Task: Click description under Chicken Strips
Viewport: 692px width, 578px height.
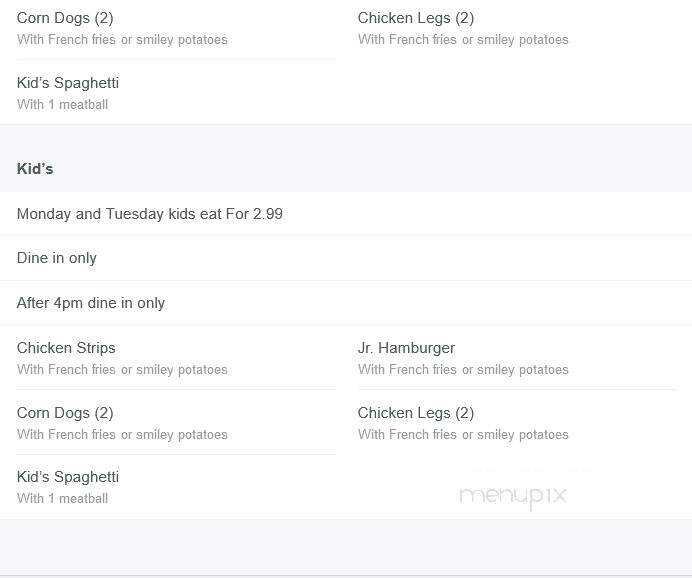Action: point(122,370)
